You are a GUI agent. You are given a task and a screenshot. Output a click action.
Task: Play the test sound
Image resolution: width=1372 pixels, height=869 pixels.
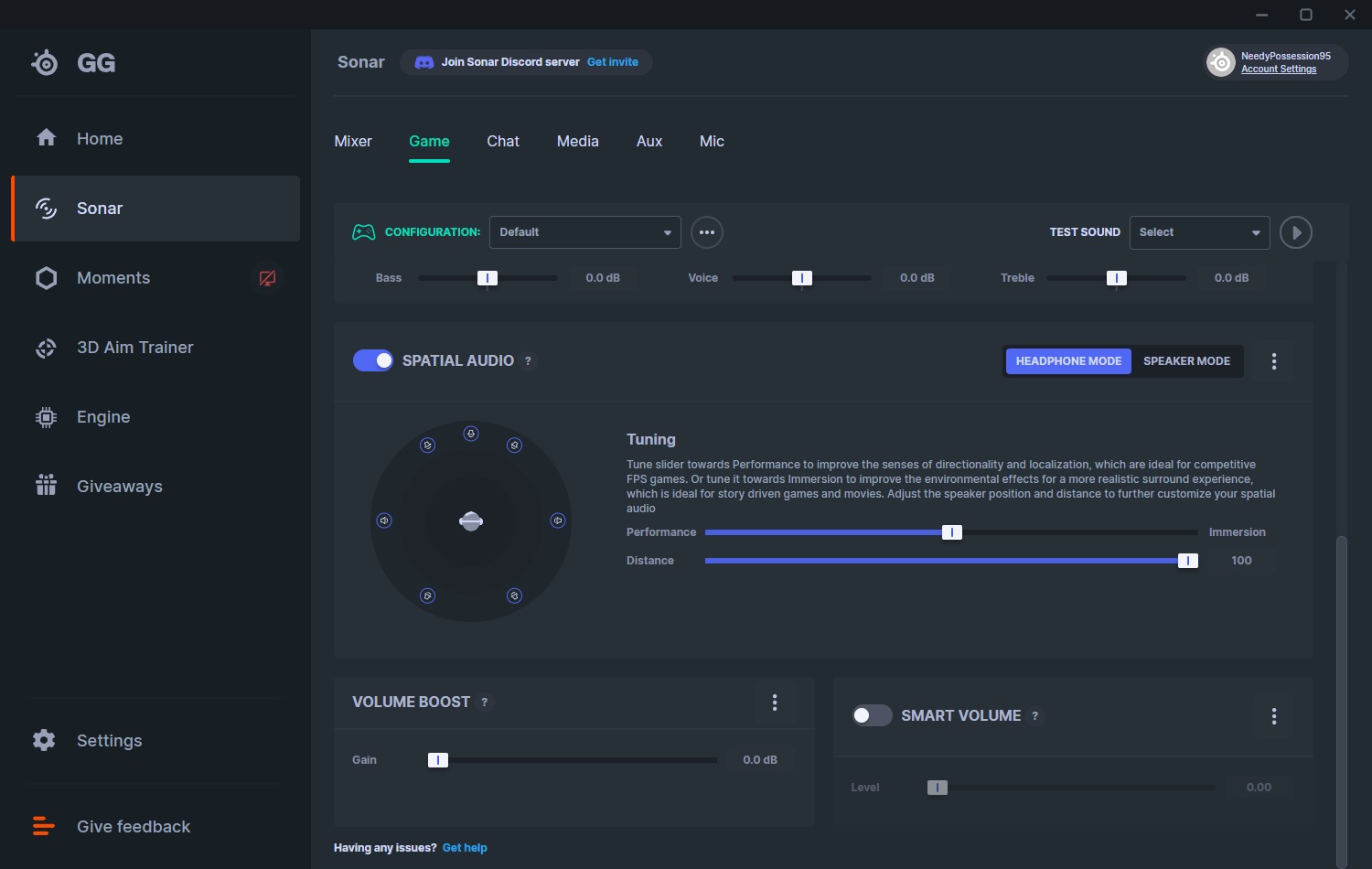click(x=1296, y=232)
